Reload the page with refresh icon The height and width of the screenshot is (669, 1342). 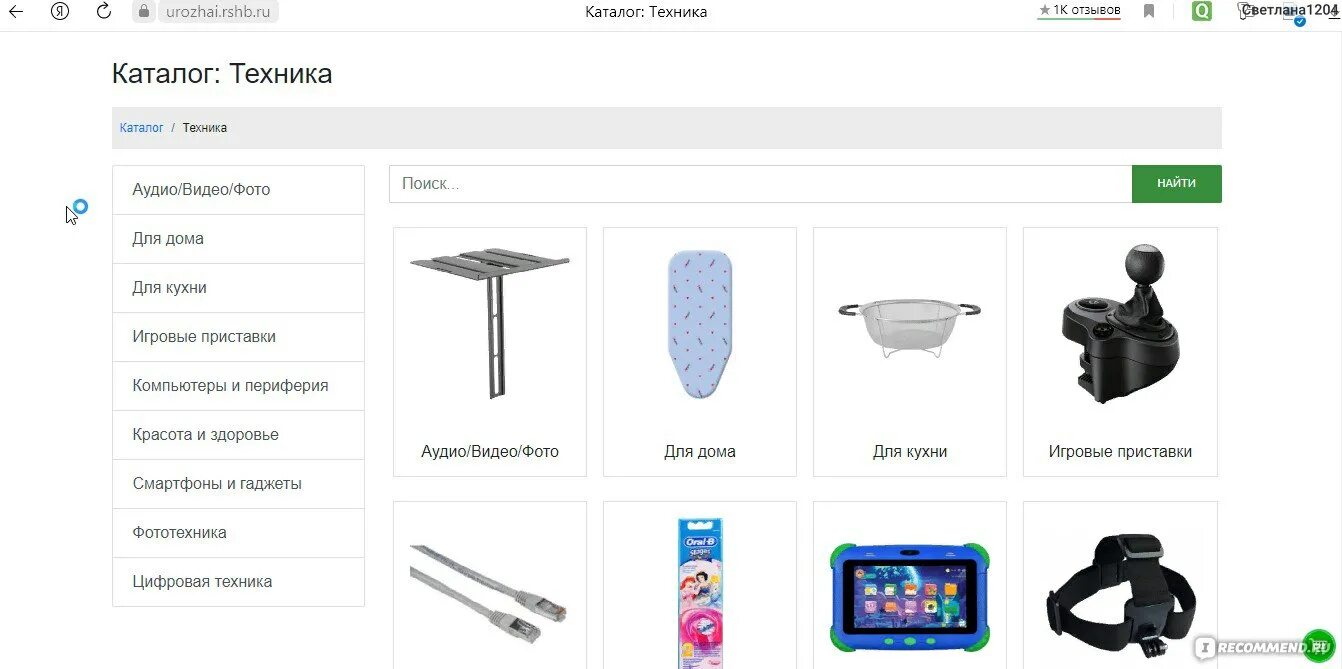104,12
